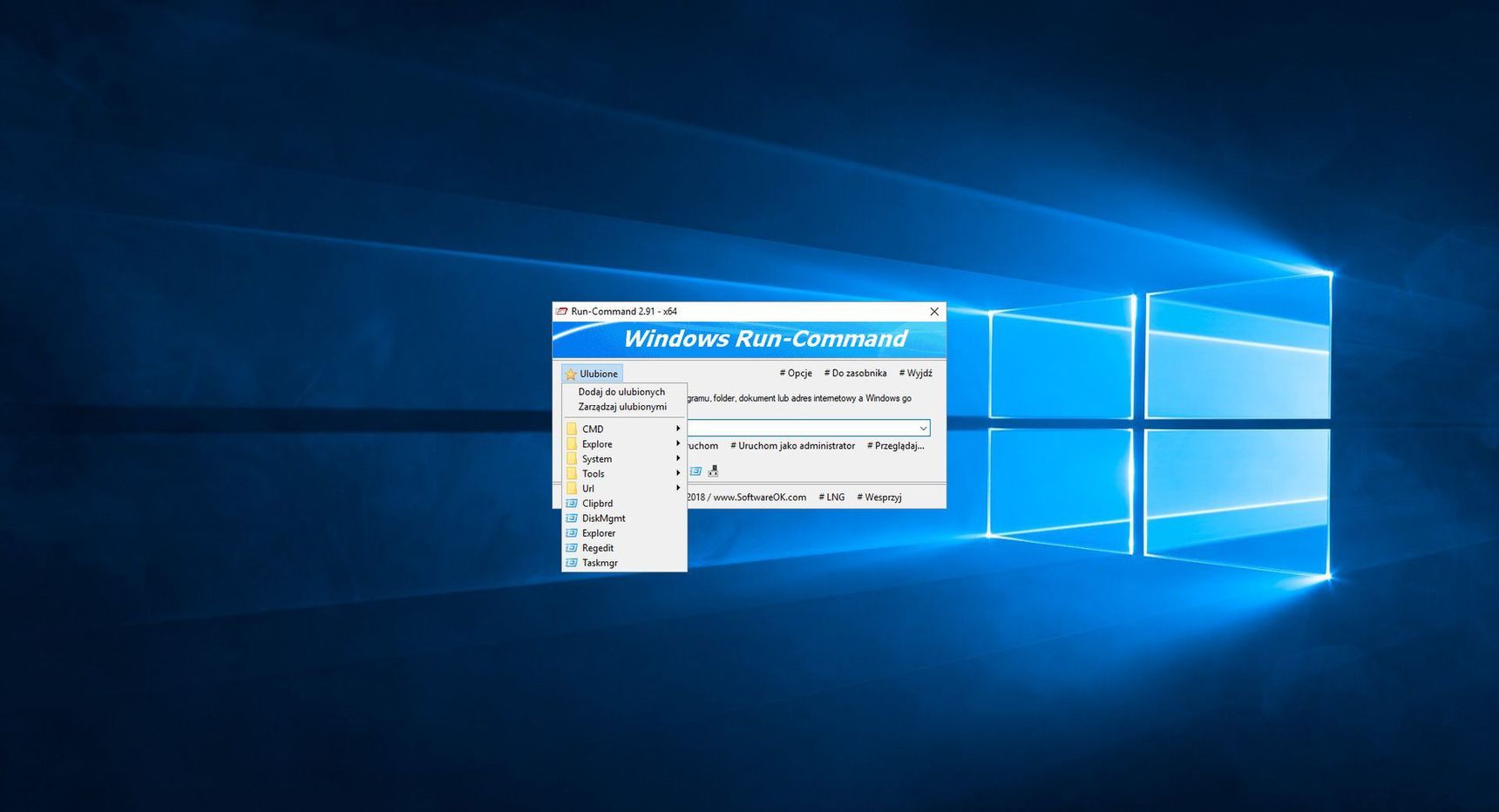This screenshot has width=1499, height=812.
Task: Click the partly hidden # Uruchom button
Action: (x=703, y=446)
